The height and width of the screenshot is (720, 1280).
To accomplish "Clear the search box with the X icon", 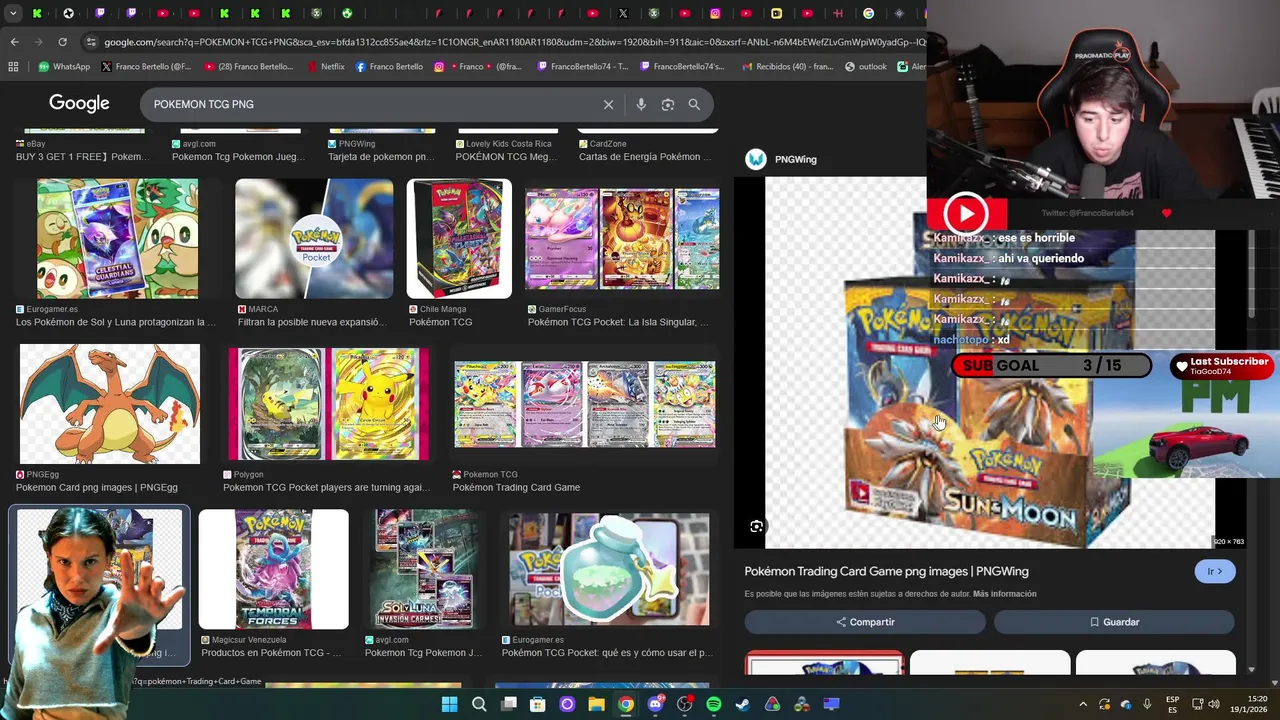I will pyautogui.click(x=608, y=104).
